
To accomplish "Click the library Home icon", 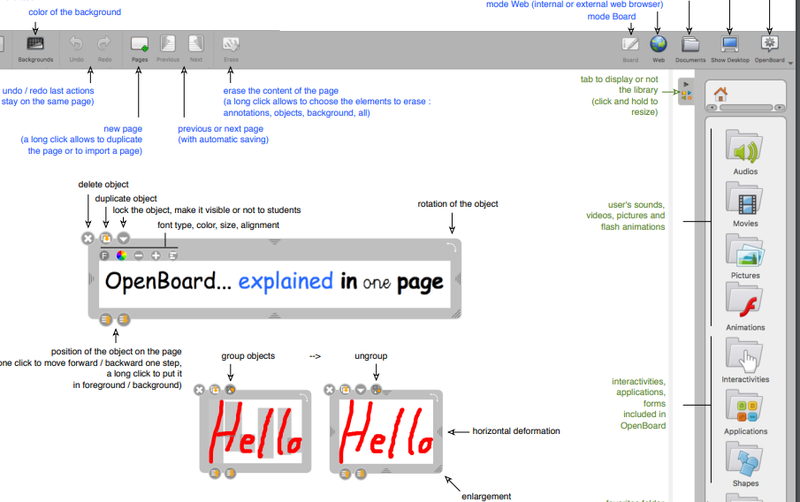I will pos(720,94).
